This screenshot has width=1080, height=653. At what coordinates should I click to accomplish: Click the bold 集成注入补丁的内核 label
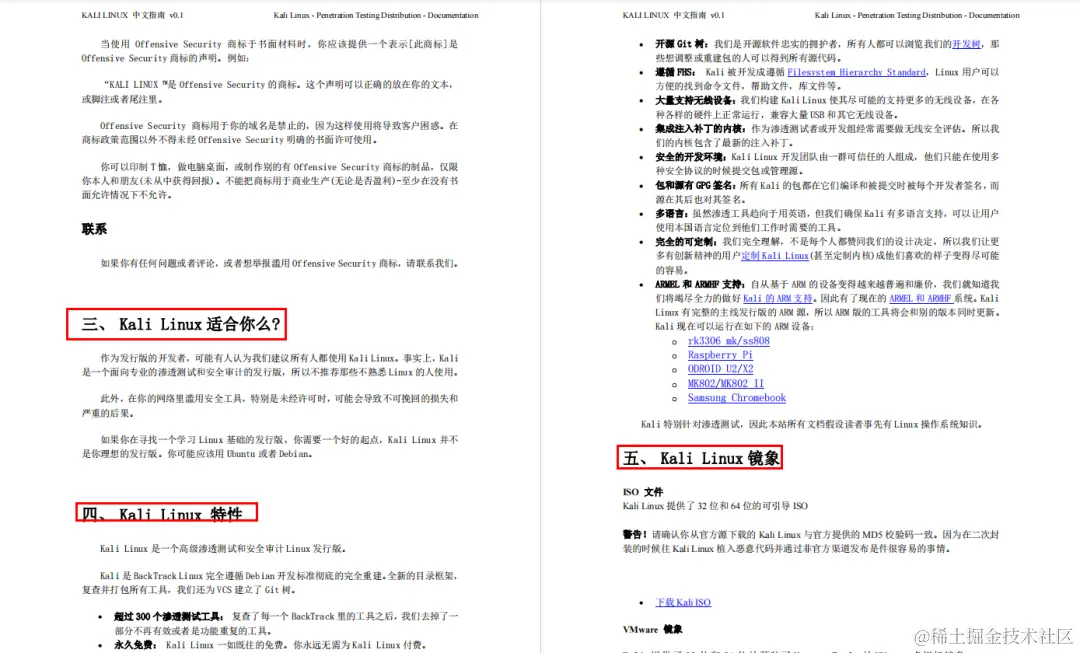(x=701, y=129)
